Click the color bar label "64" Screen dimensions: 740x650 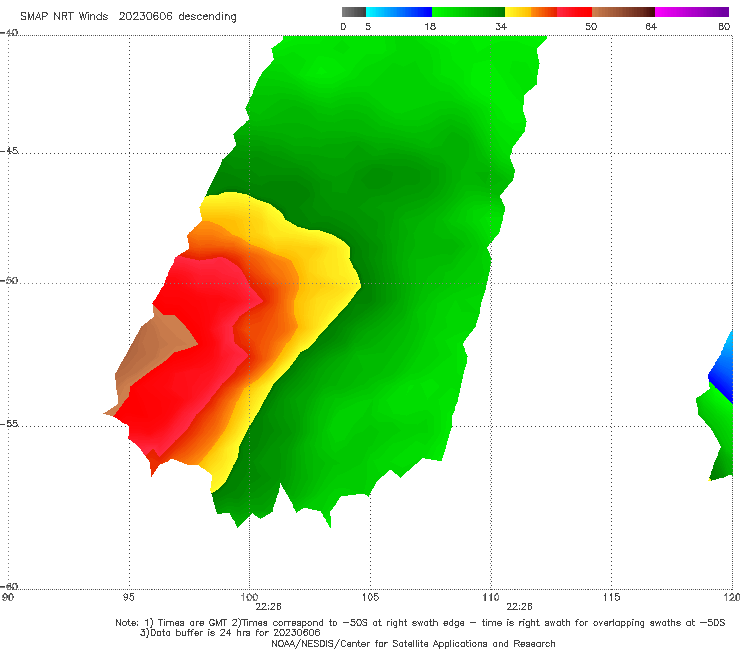(x=651, y=27)
